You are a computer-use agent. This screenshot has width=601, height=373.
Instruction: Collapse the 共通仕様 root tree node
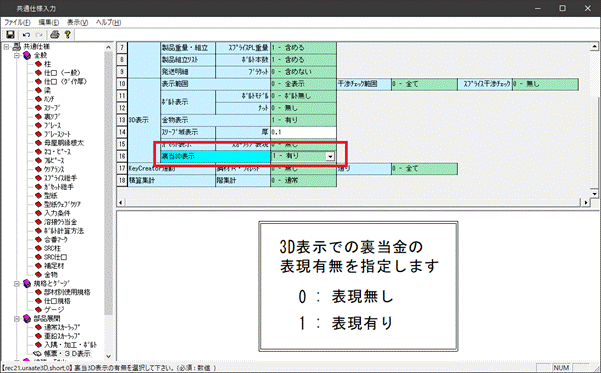point(6,47)
